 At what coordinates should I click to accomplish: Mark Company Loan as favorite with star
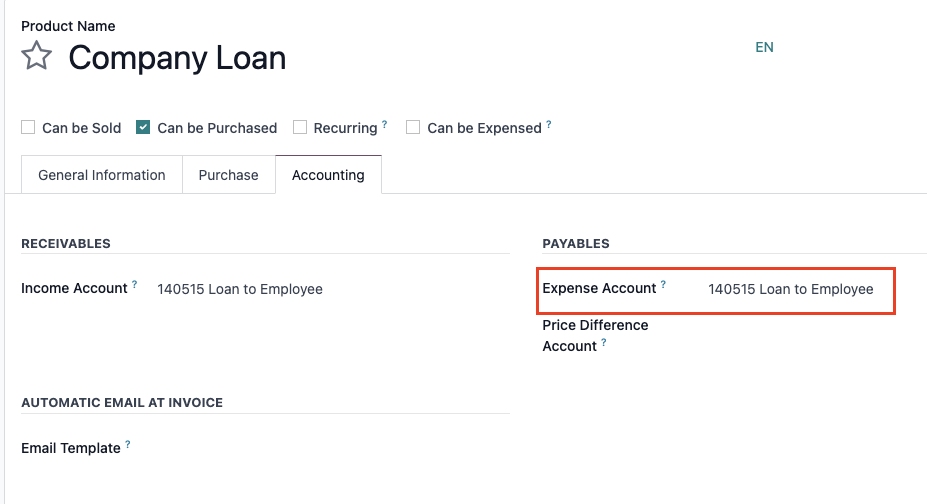pos(37,56)
